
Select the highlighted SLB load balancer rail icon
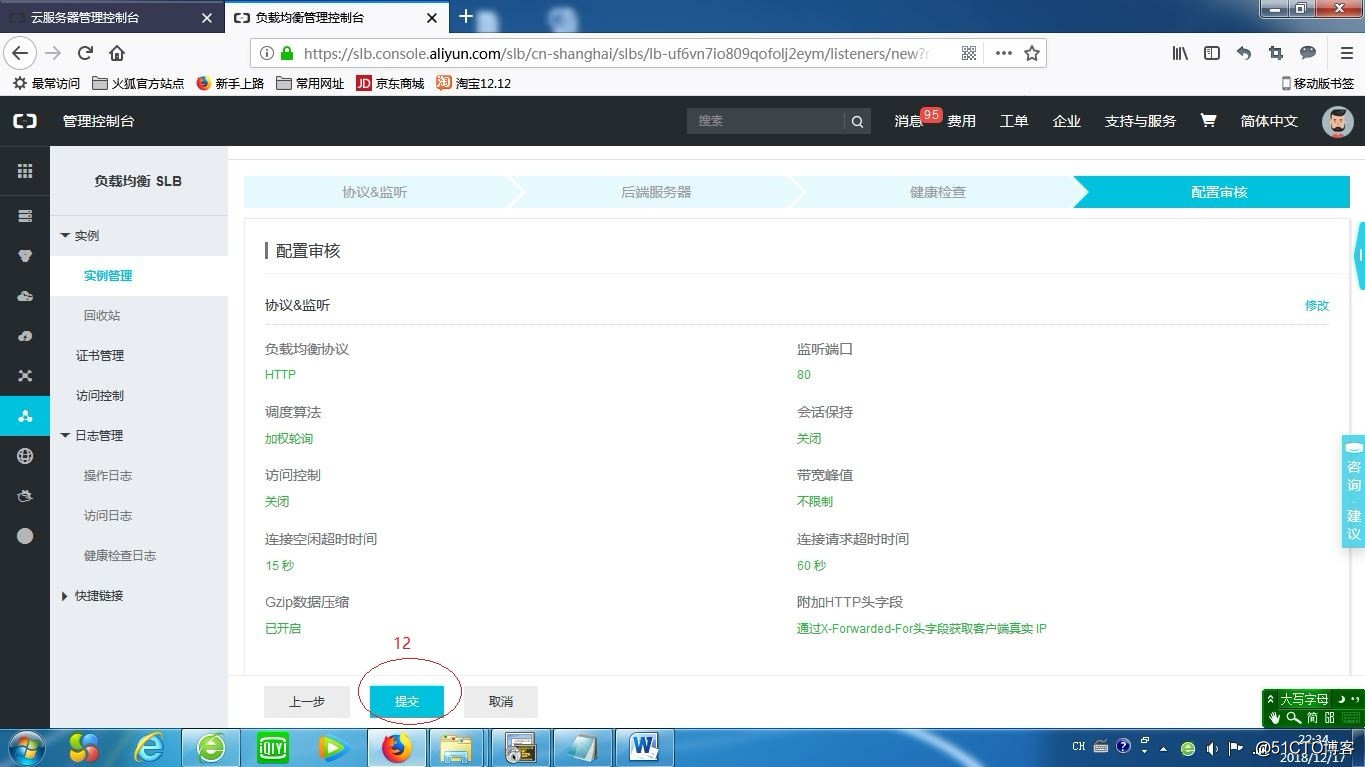point(25,416)
